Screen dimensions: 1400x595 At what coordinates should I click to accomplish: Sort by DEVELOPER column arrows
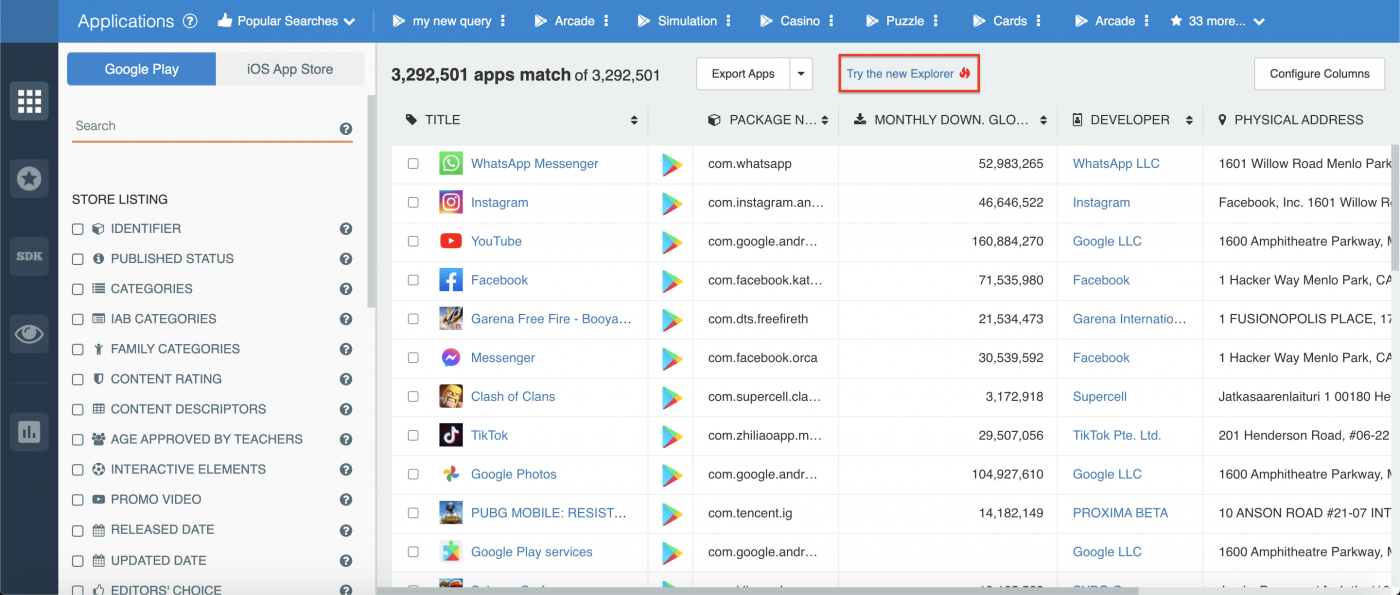tap(1189, 120)
